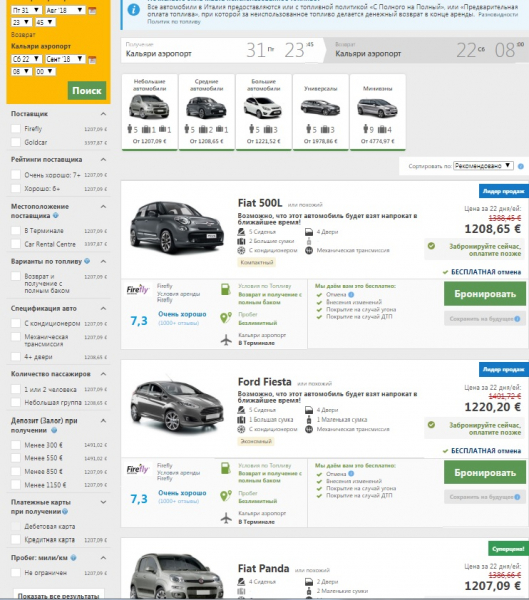Click info icon beside Местоположение поставщика
529x600 pixels.
point(56,215)
